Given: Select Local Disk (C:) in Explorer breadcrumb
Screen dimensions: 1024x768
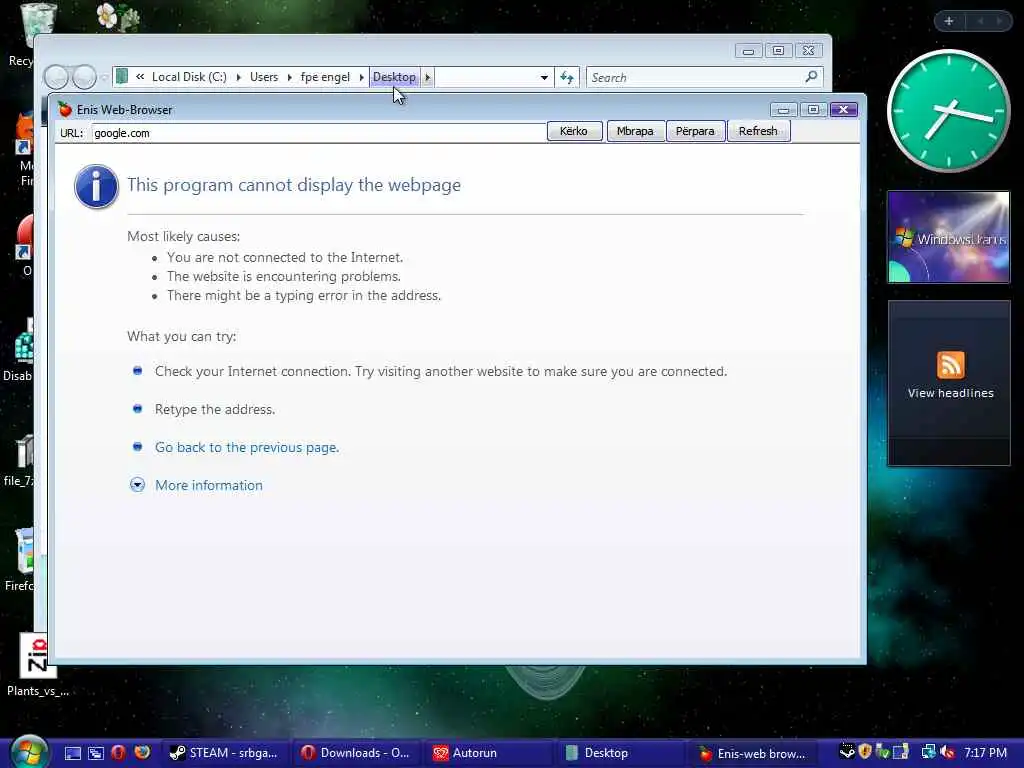Looking at the screenshot, I should pos(189,77).
